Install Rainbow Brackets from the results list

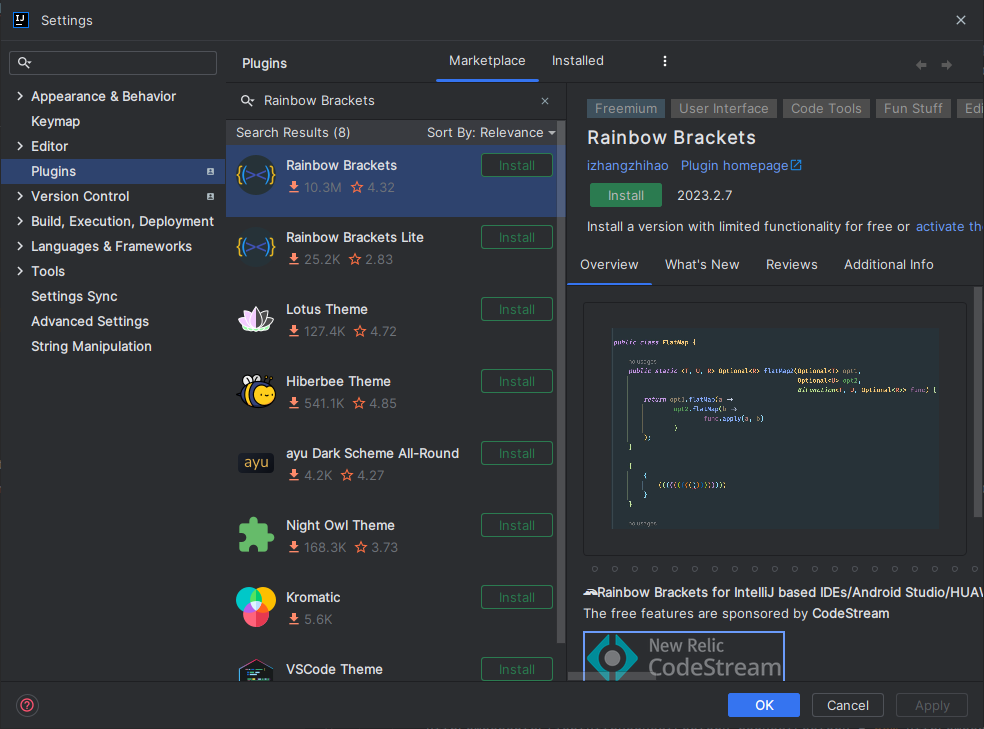[x=516, y=166]
